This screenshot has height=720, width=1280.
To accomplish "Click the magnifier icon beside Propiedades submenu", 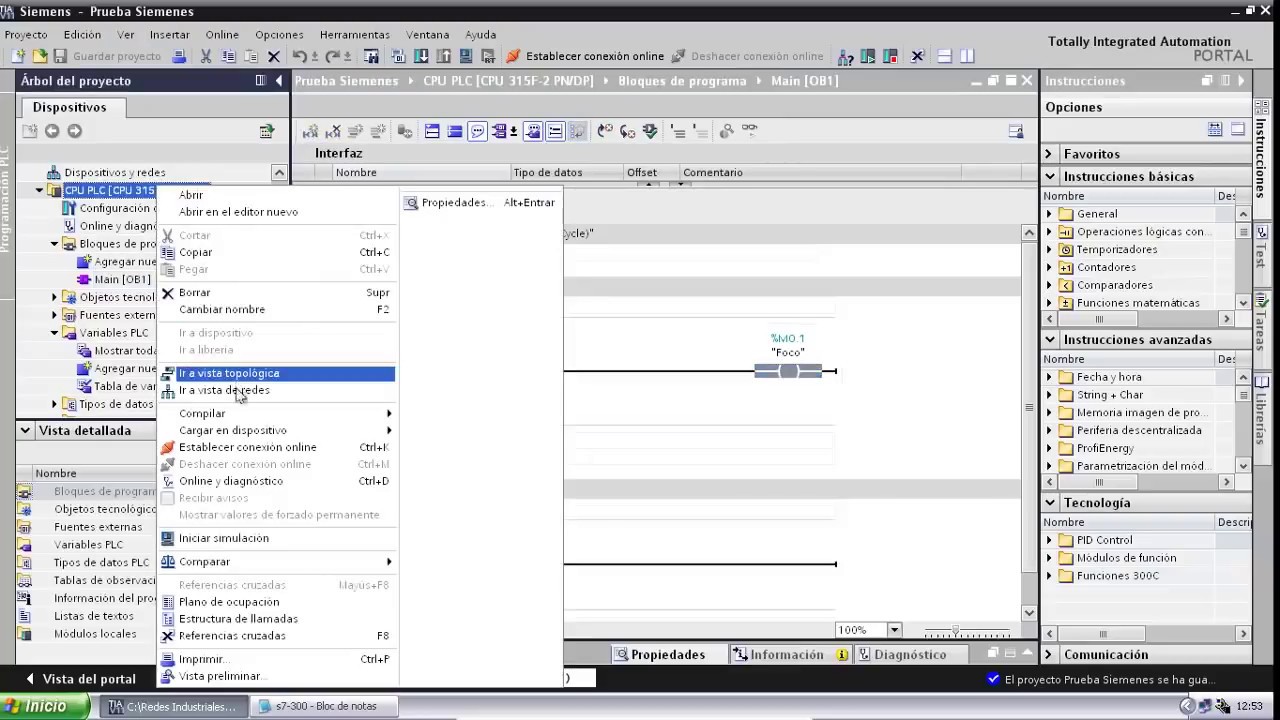I will pos(411,203).
